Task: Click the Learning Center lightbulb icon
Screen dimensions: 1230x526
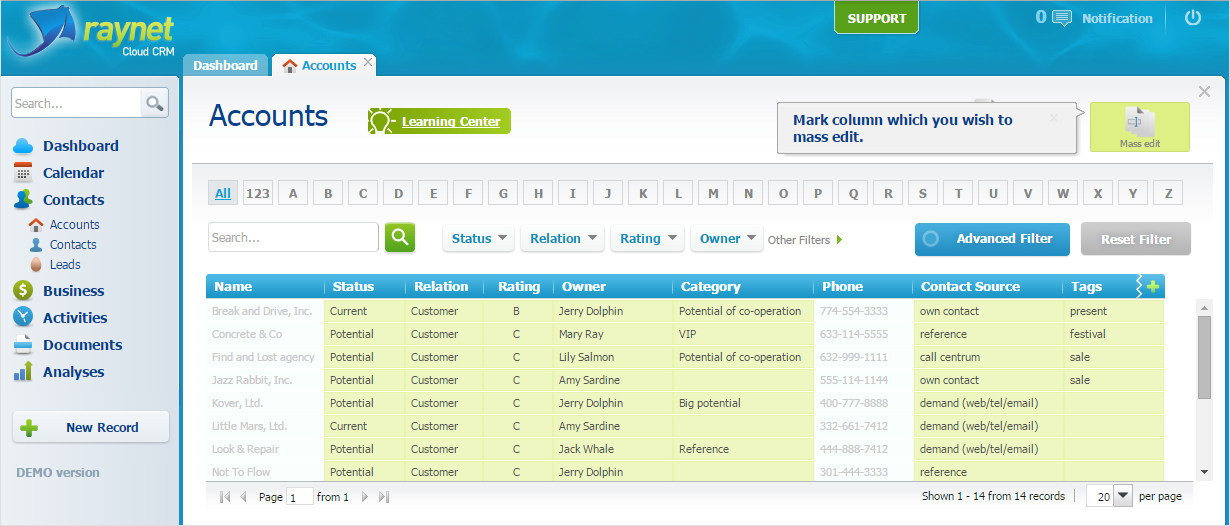Action: (x=381, y=122)
